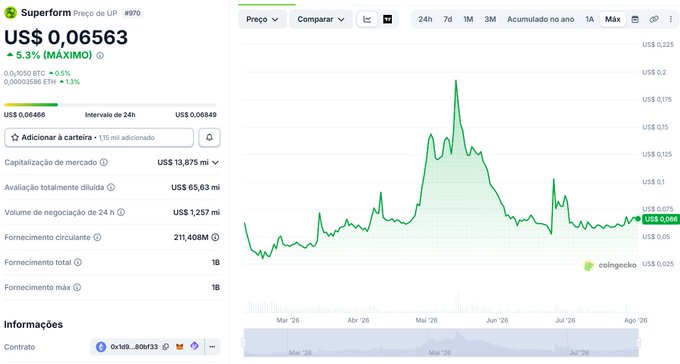Select Acumulado no ano range
Viewport: 680px width, 364px height.
click(x=540, y=19)
